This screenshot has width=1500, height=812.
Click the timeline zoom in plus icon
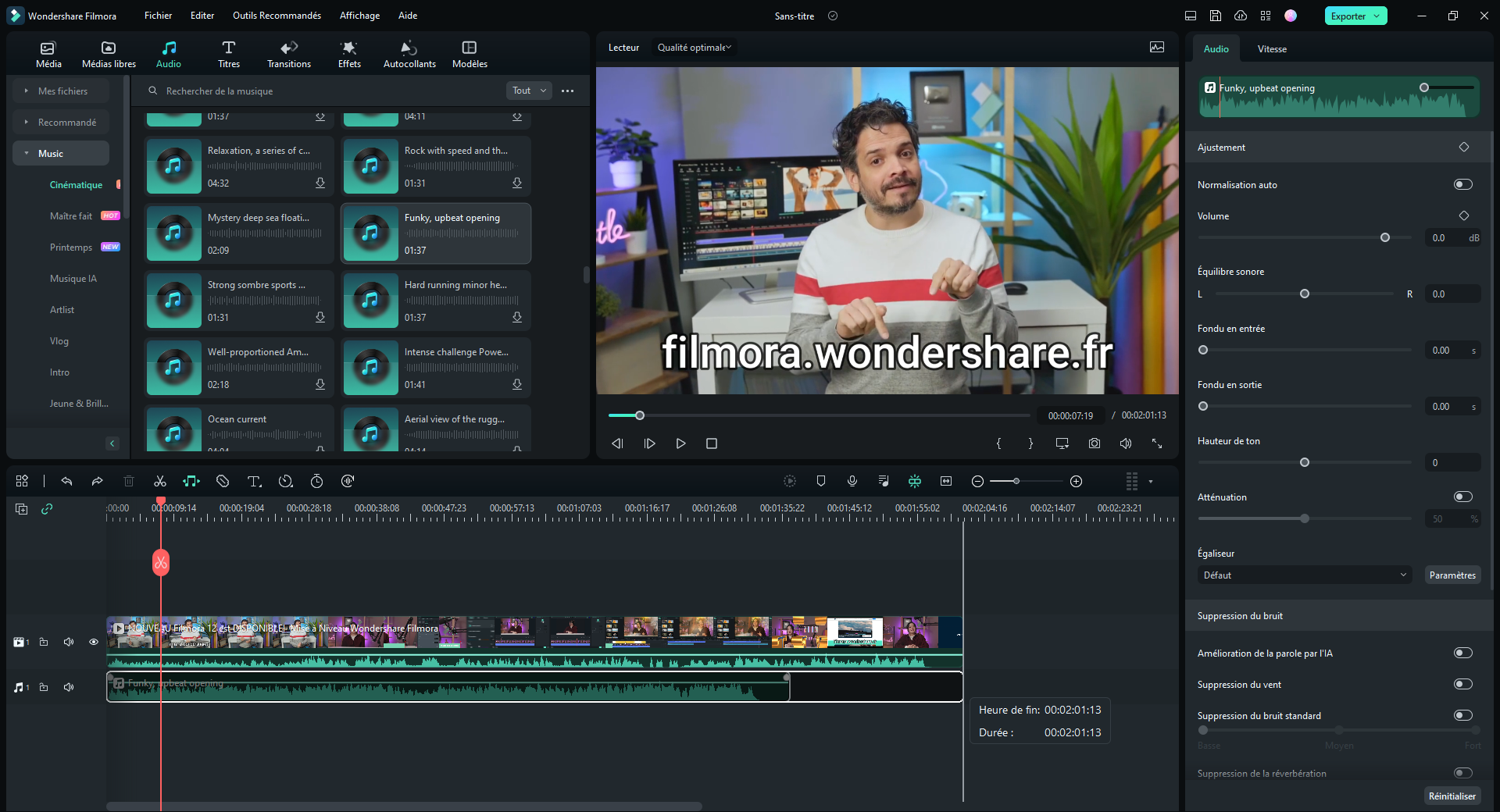coord(1077,481)
